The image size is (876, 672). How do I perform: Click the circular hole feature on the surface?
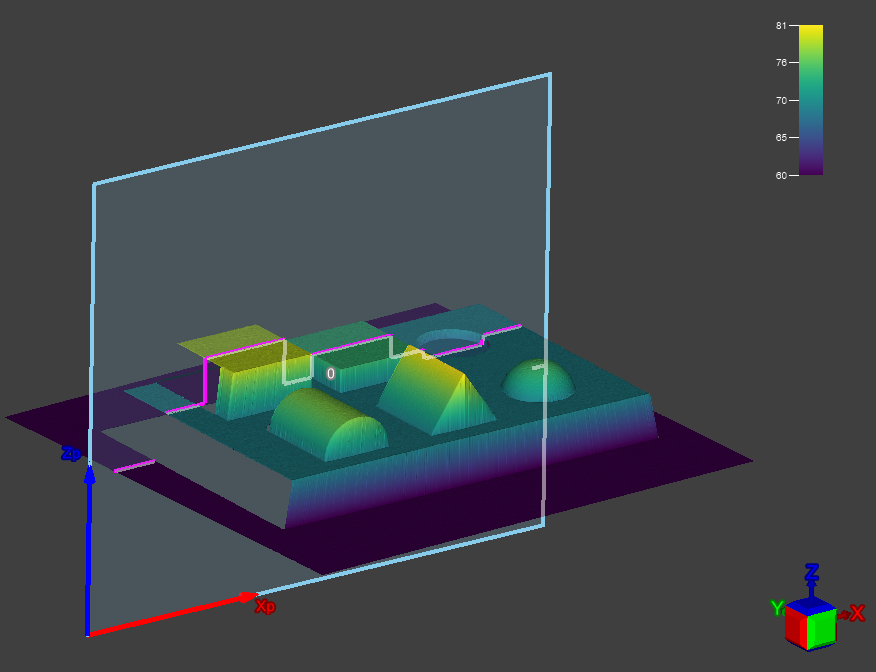tap(449, 342)
